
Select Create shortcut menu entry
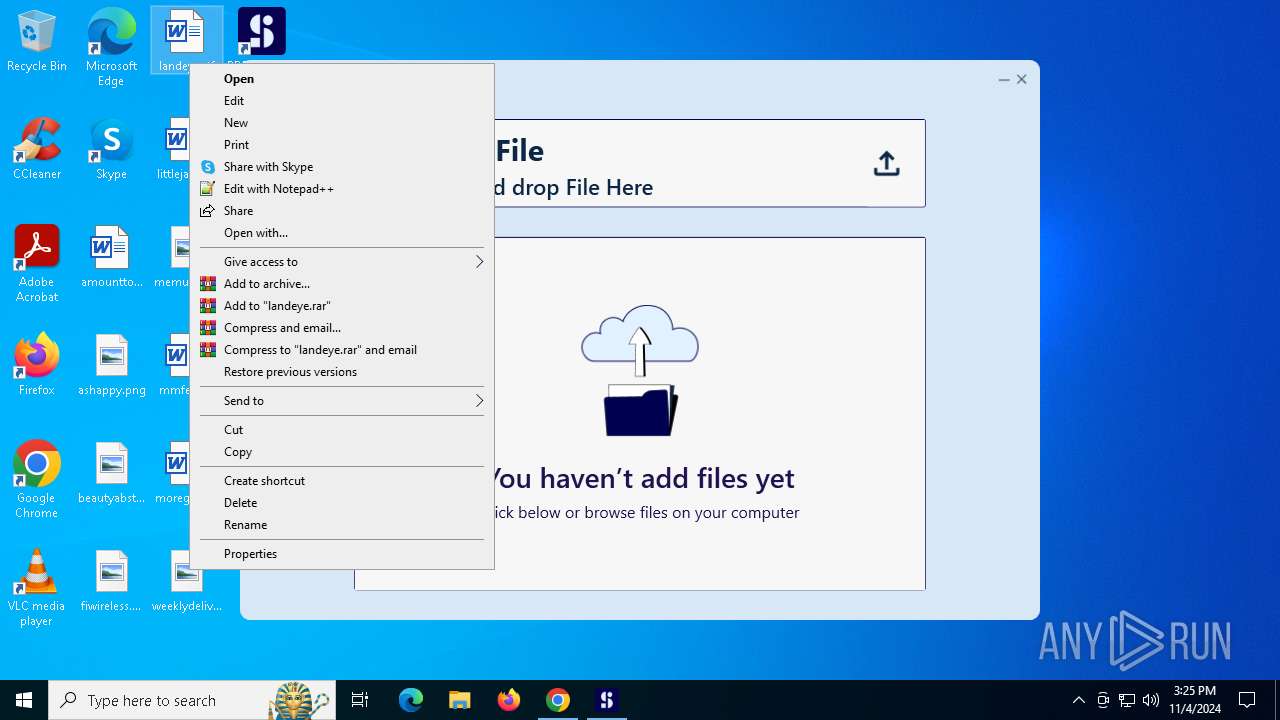pyautogui.click(x=342, y=481)
